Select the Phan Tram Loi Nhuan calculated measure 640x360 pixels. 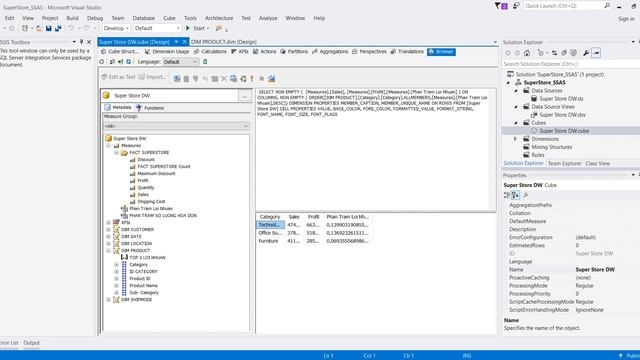[x=147, y=209]
